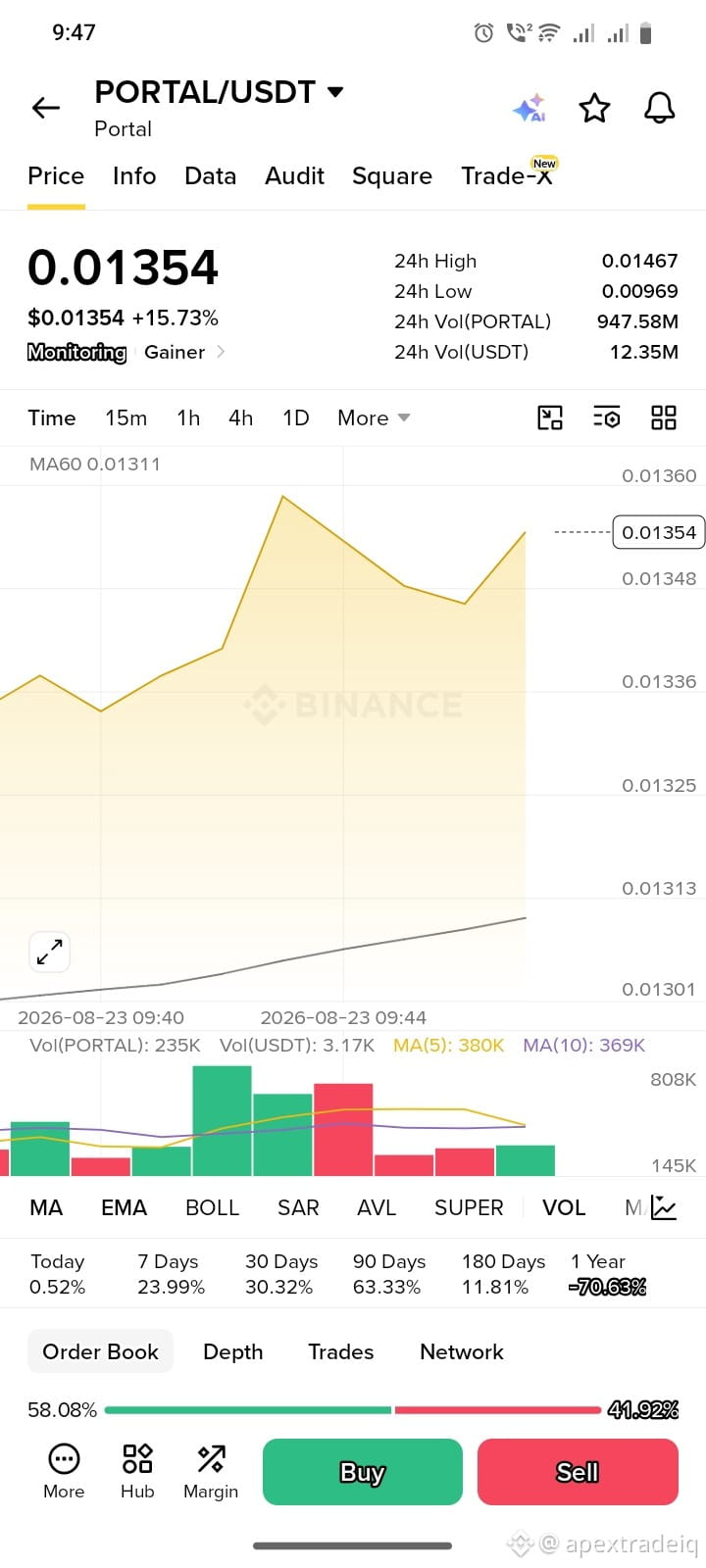Tap the tallest green volume bar
This screenshot has width=706, height=1568.
(x=222, y=1121)
